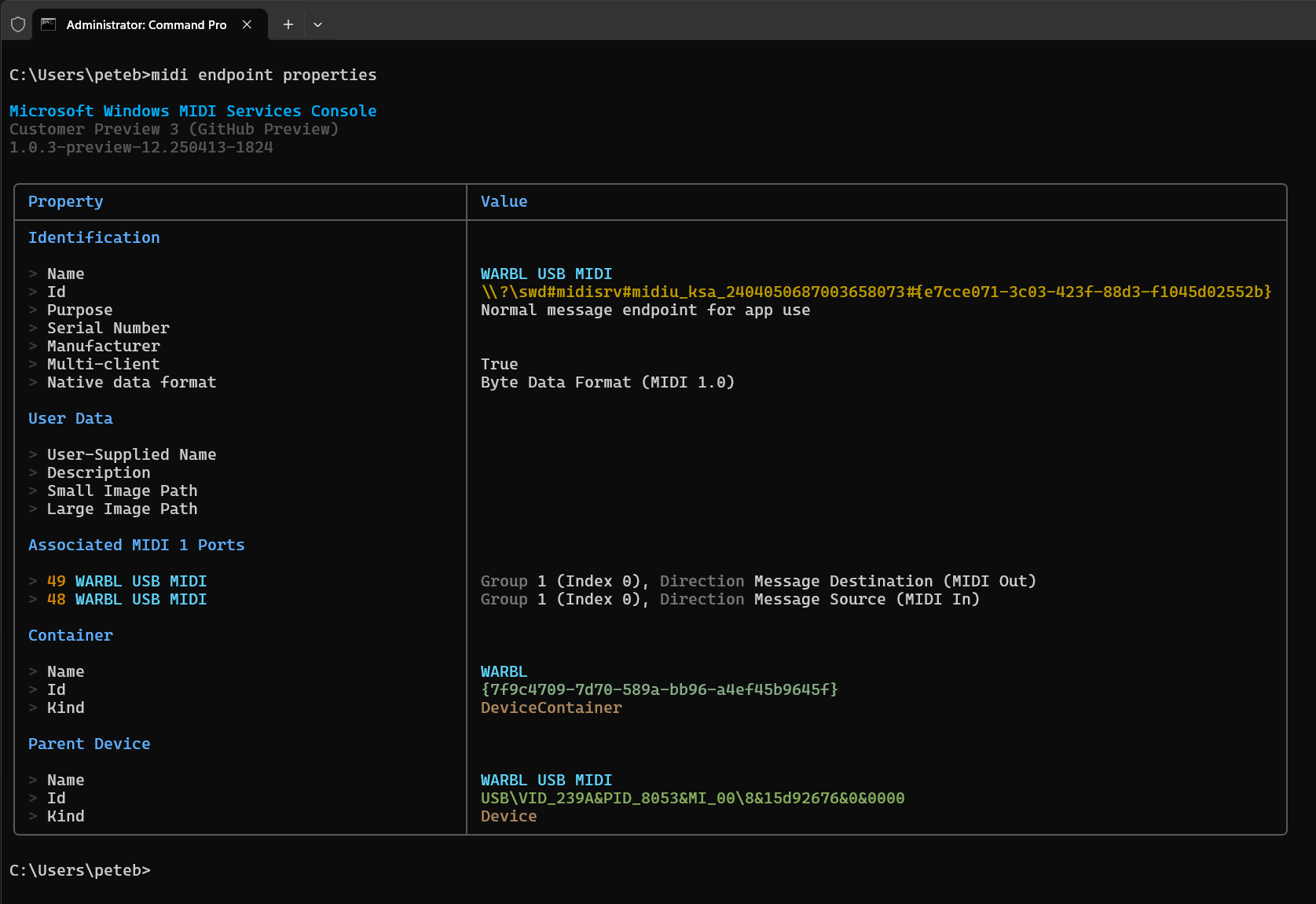
Task: Click the Container Id GUID value
Action: click(x=658, y=689)
